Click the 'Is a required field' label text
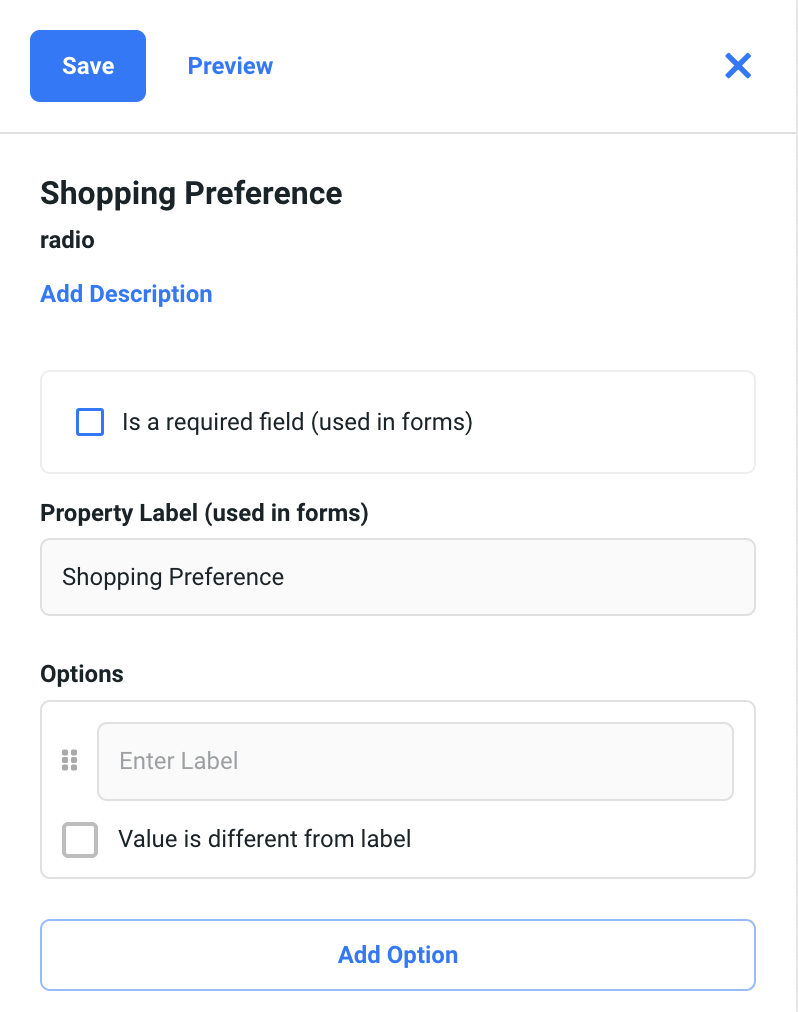Image resolution: width=798 pixels, height=1012 pixels. pos(297,422)
